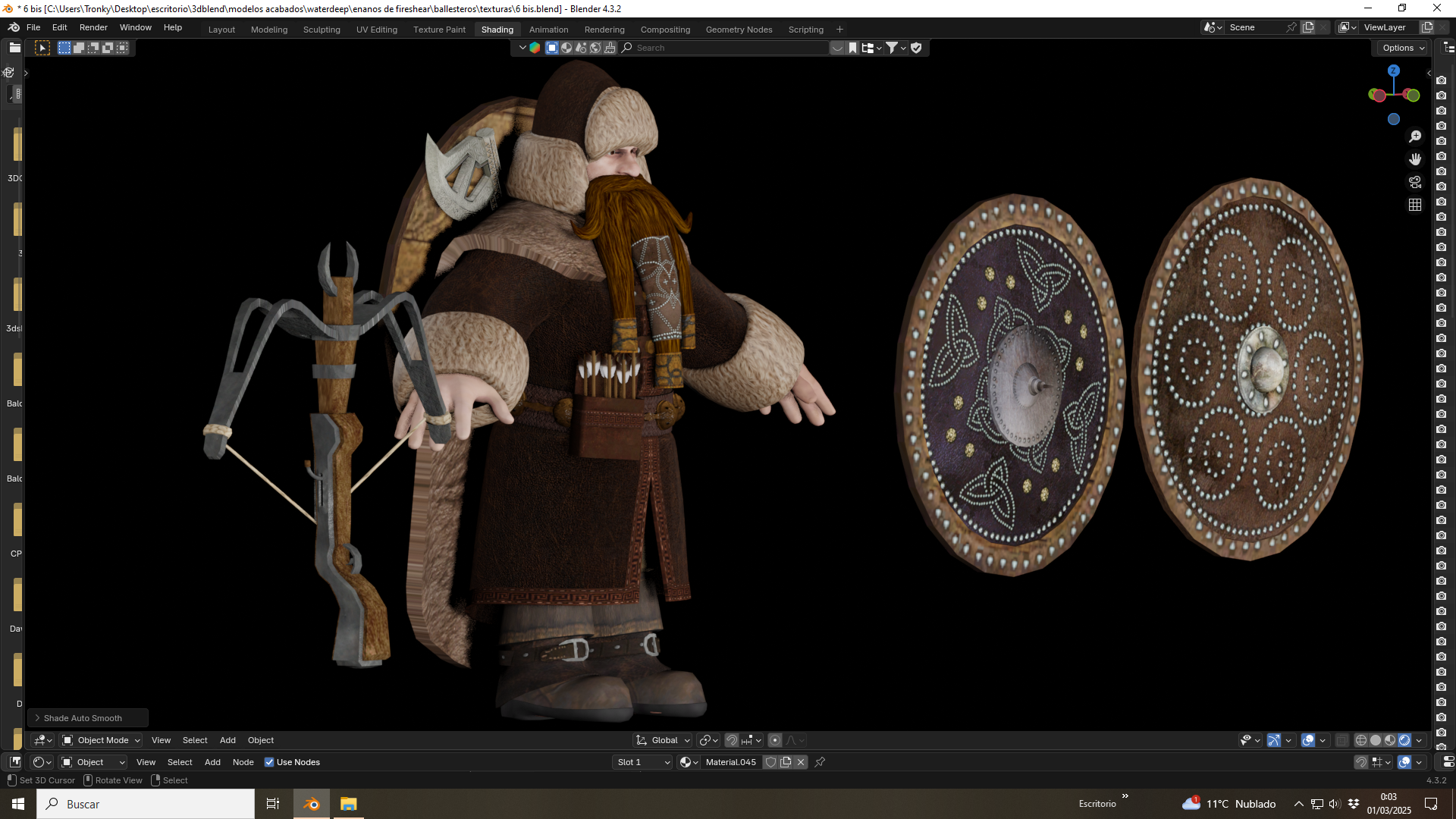Viewport: 1456px width, 819px height.
Task: Open the Object Mode dropdown
Action: [x=102, y=740]
